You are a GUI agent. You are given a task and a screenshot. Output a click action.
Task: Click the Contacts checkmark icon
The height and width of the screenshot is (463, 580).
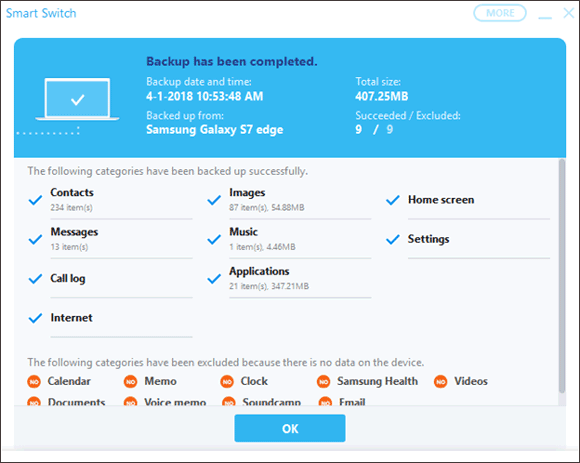click(x=35, y=200)
